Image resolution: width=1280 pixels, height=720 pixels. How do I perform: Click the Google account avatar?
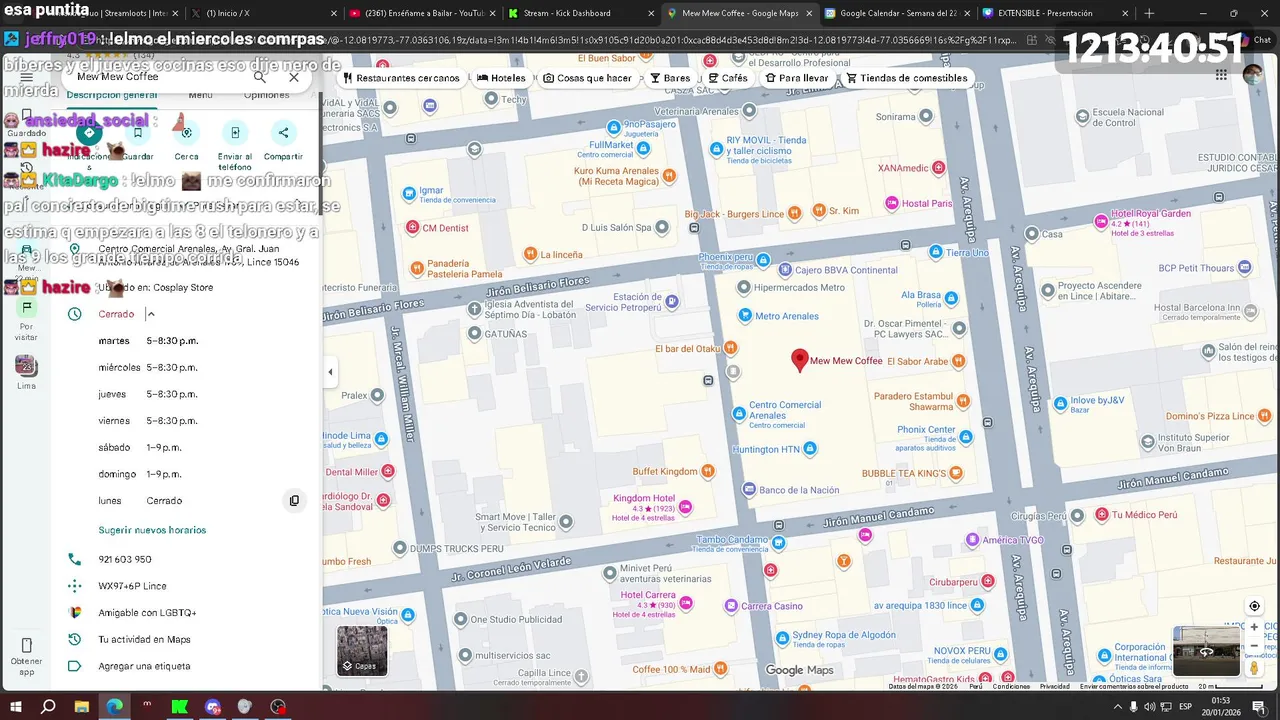[1253, 75]
